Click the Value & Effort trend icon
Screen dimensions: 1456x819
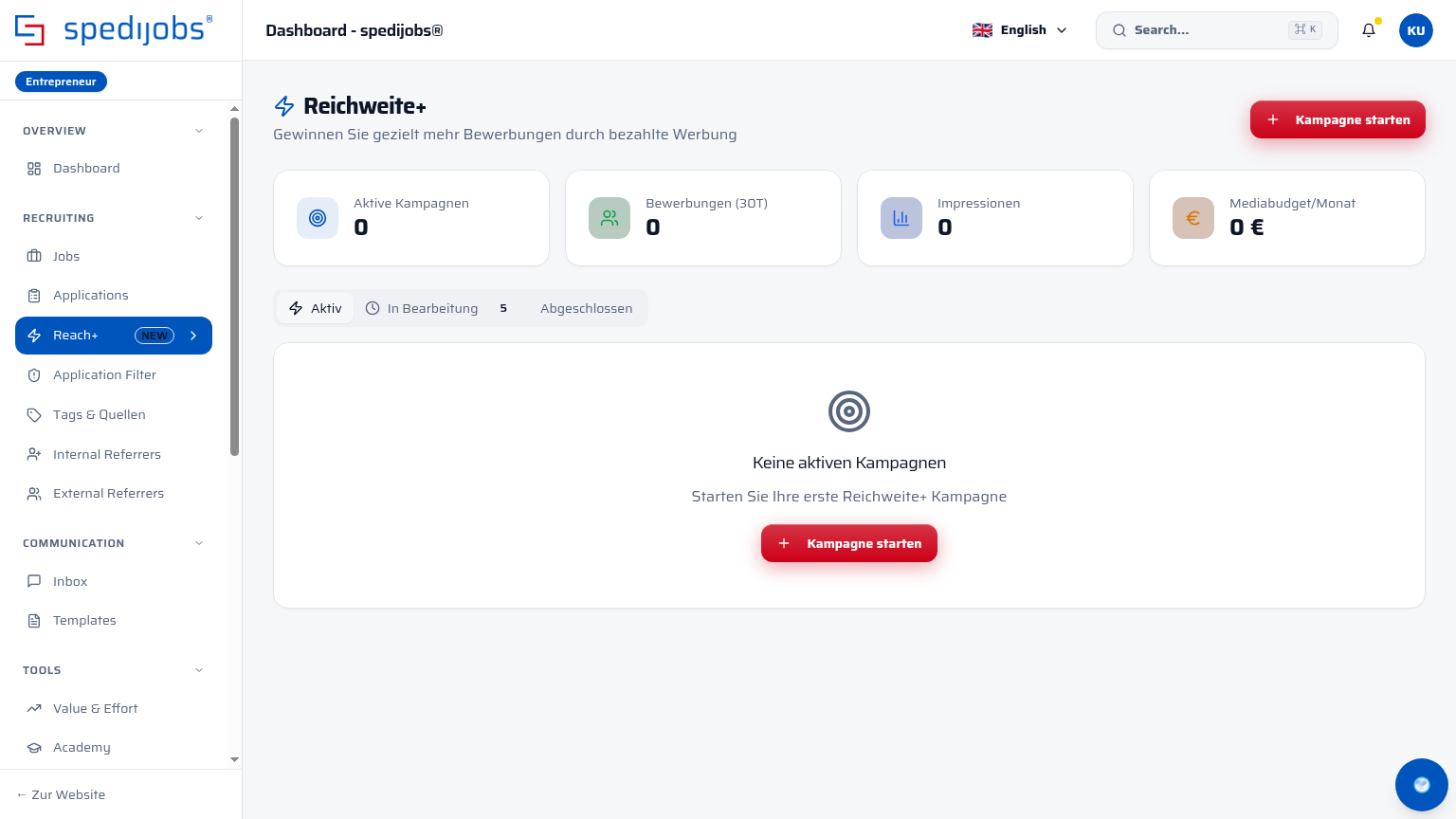34,708
